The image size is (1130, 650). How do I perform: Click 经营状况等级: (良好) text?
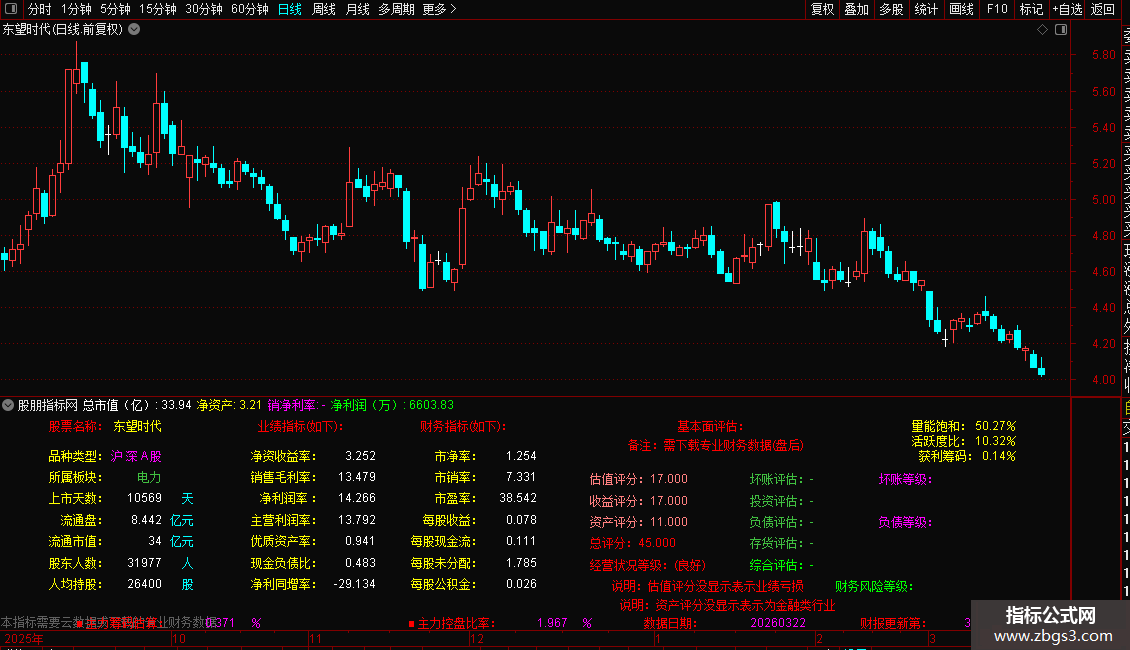click(x=648, y=565)
